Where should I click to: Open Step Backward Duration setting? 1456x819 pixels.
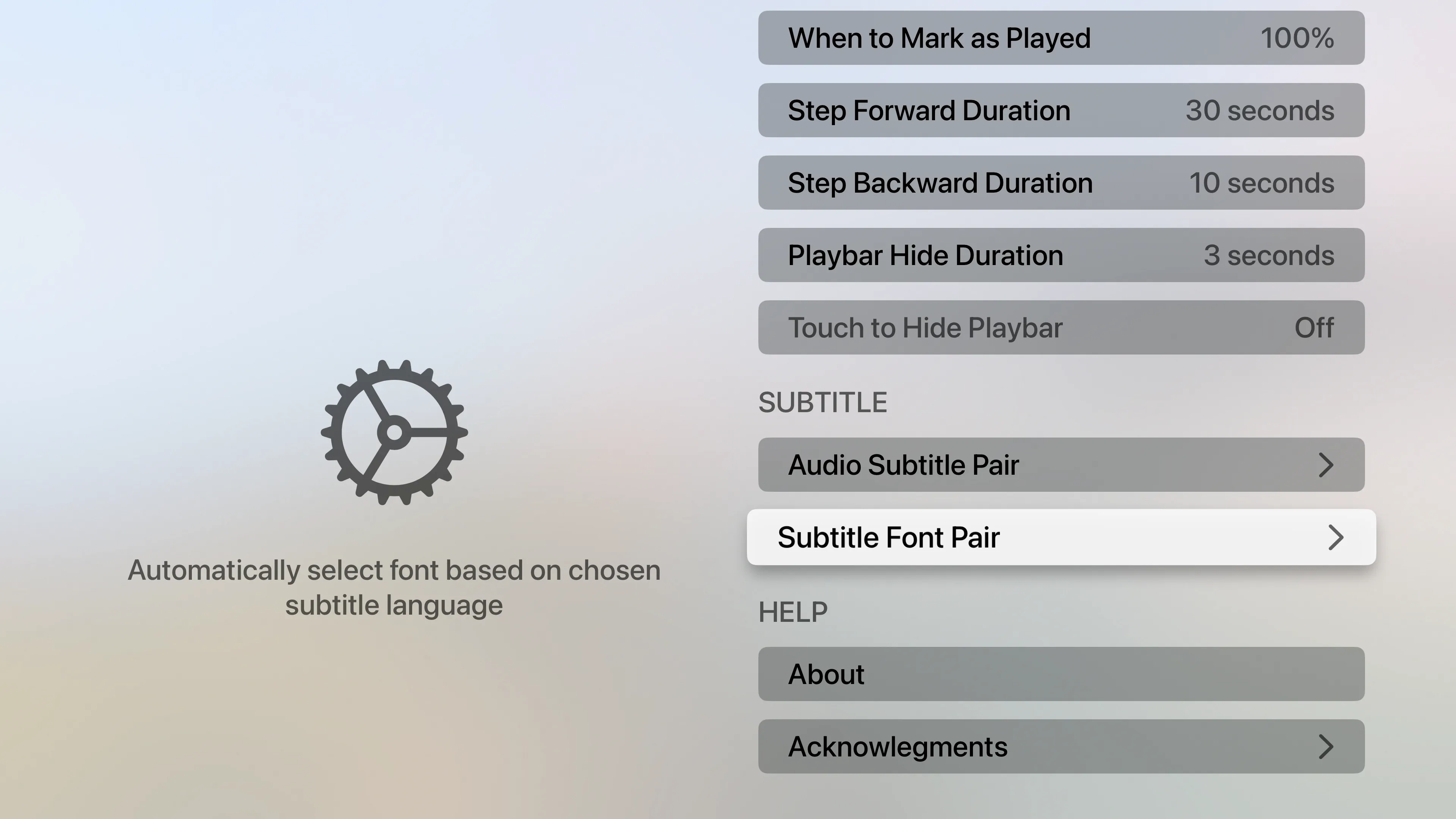[x=1062, y=182]
